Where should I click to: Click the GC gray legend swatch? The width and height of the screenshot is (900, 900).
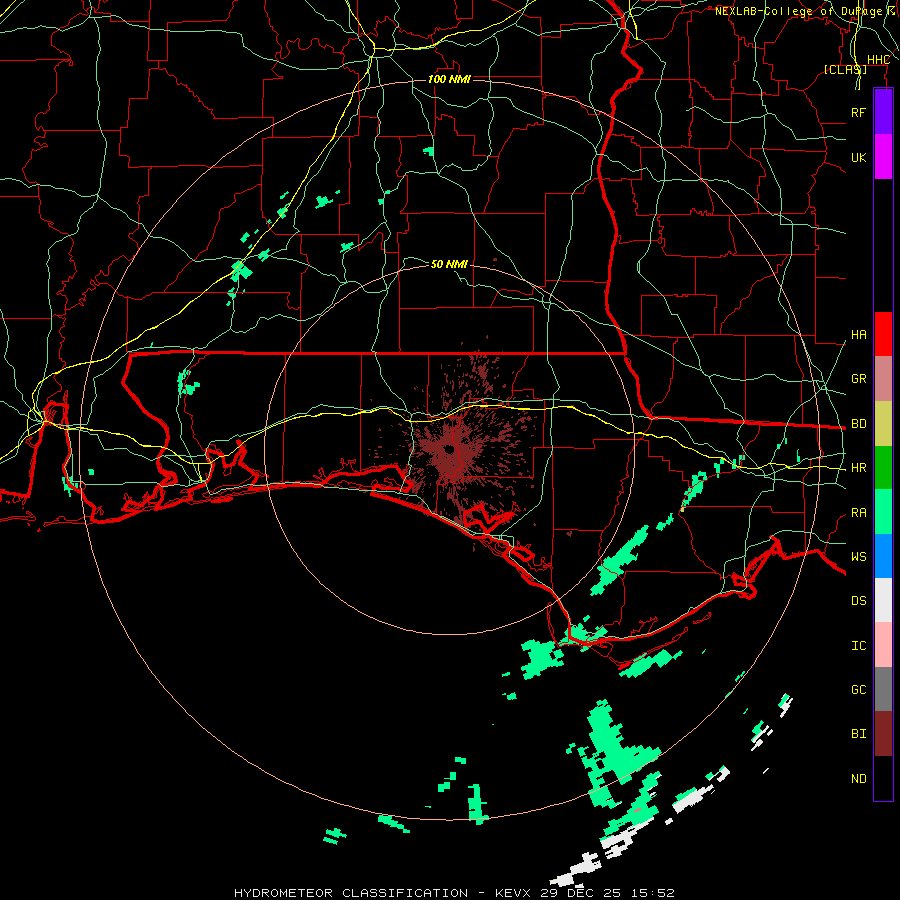point(883,689)
